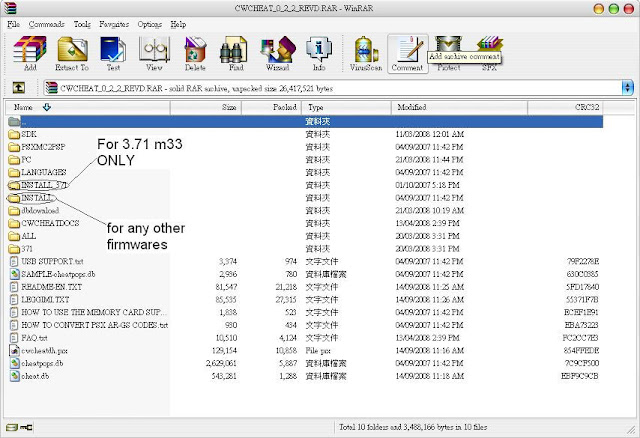The width and height of the screenshot is (640, 438).
Task: Click the WinRAR title bar icon
Action: pos(11,8)
